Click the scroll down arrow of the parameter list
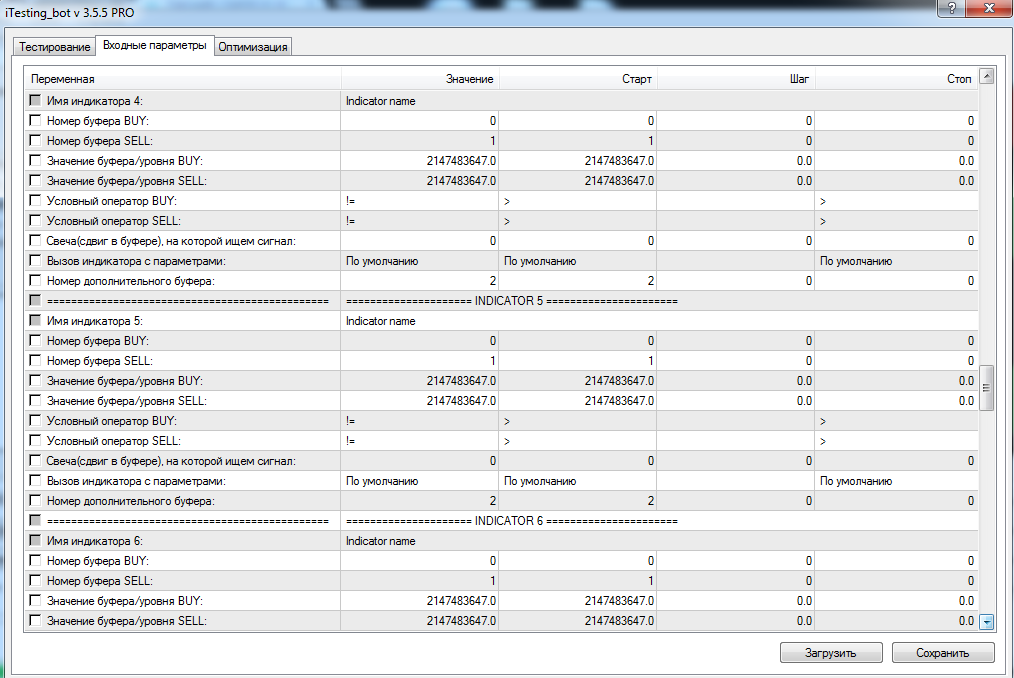Screen dimensions: 1014x678 987,621
